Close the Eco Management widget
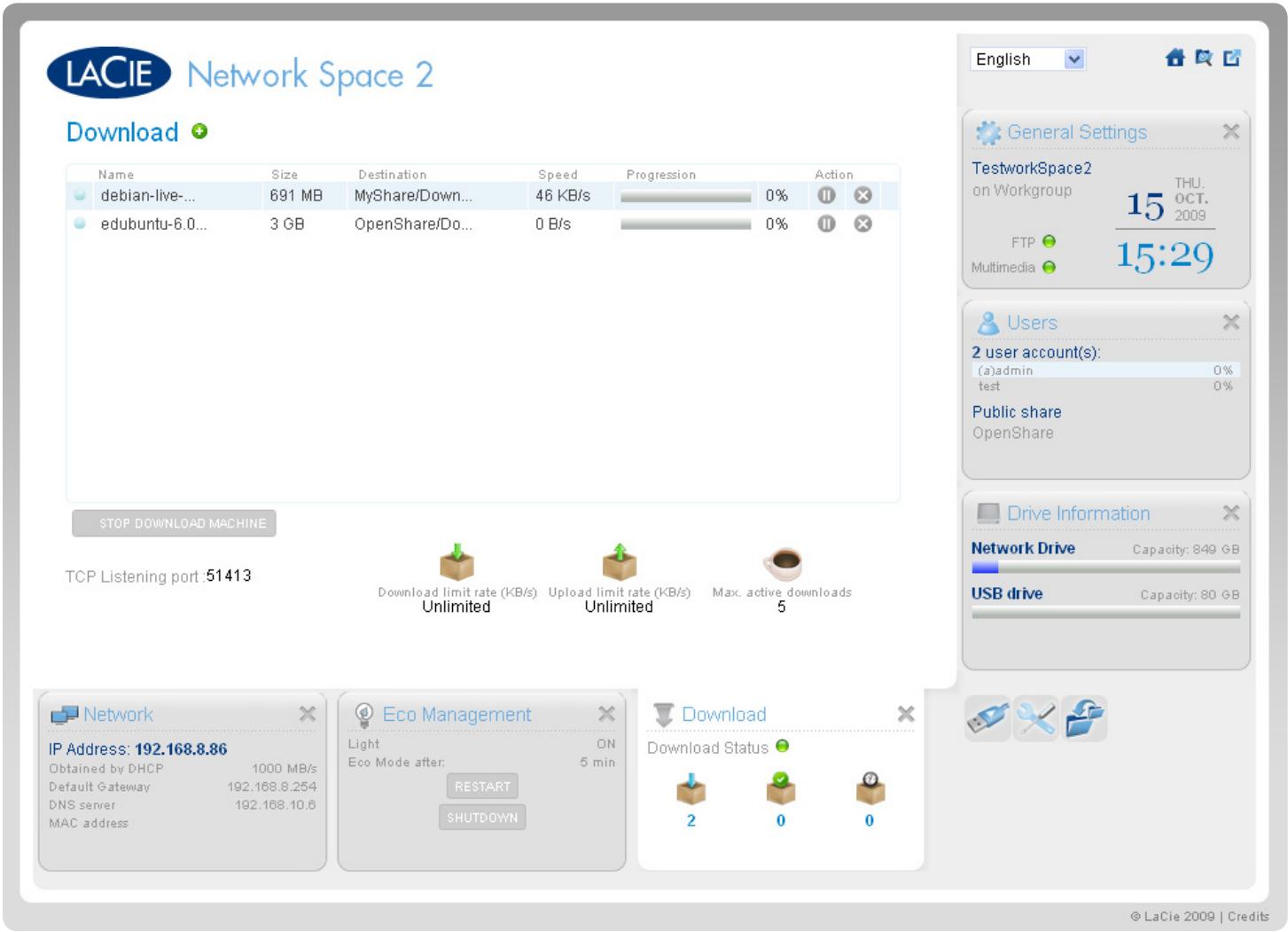The image size is (1288, 932). point(607,714)
